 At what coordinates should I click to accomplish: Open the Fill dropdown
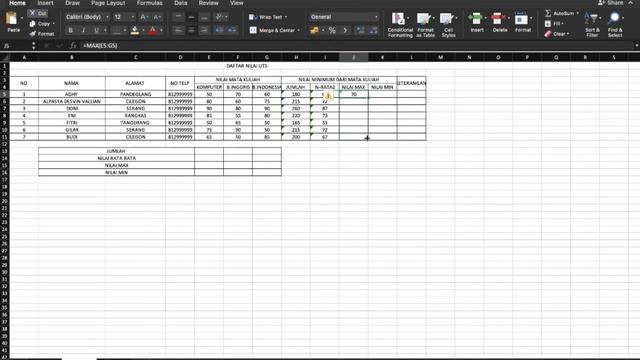point(554,24)
